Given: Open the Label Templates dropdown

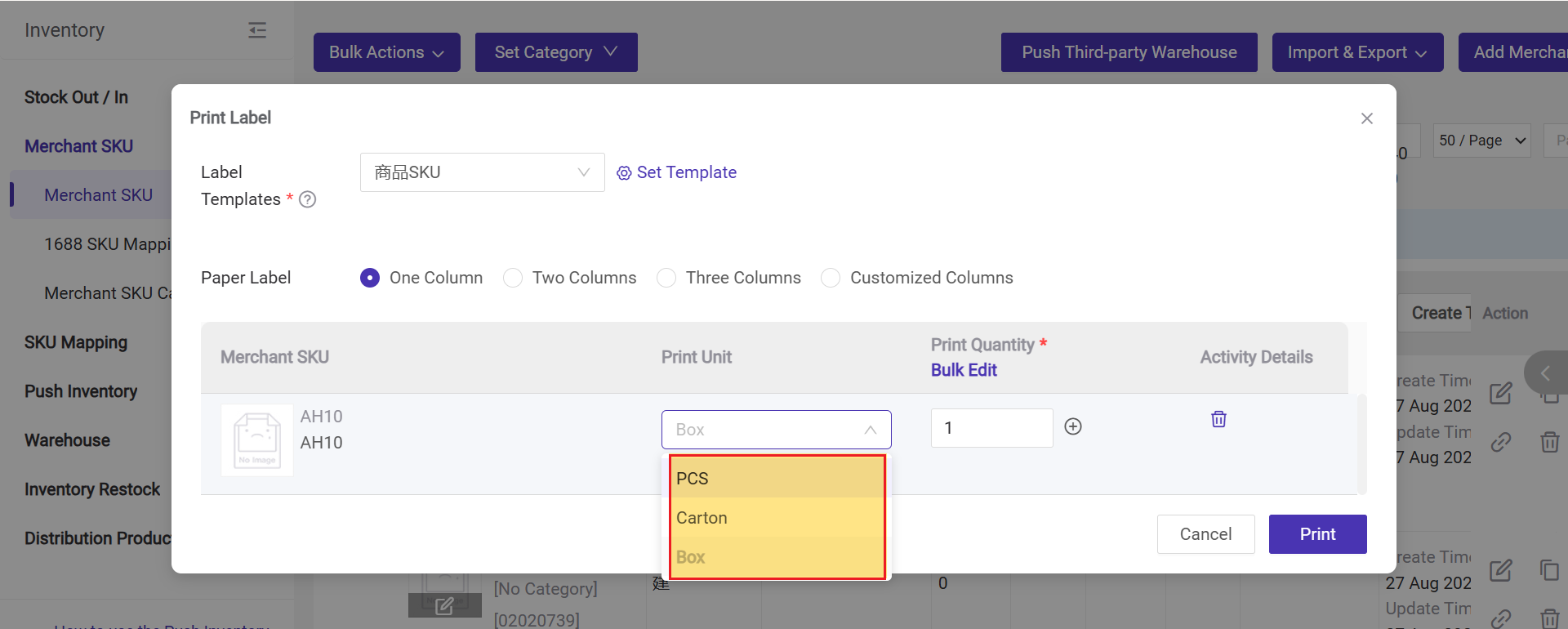Looking at the screenshot, I should click(x=483, y=172).
